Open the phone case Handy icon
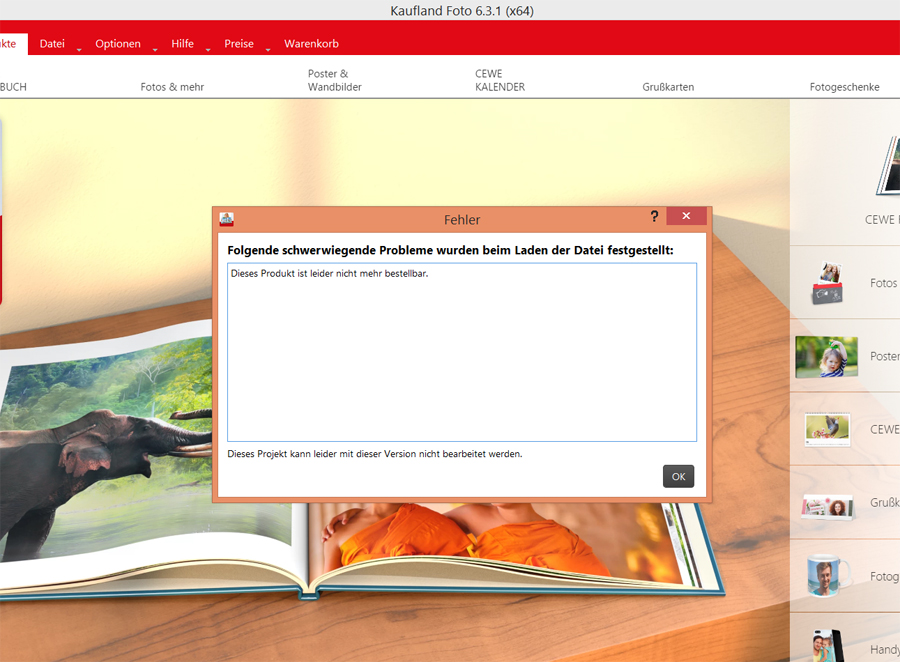The image size is (900, 662). coord(828,646)
